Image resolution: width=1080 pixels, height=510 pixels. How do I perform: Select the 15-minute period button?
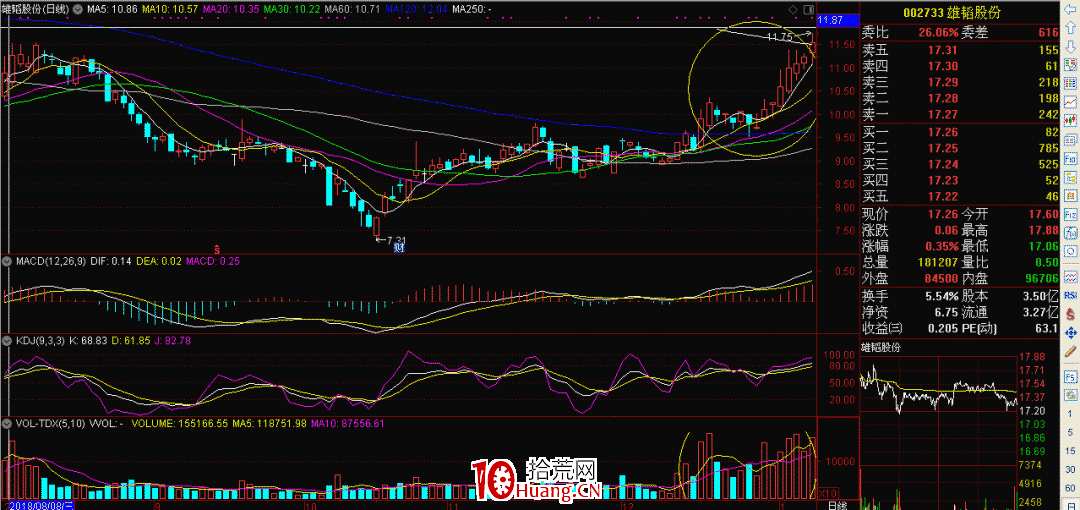(x=1070, y=451)
